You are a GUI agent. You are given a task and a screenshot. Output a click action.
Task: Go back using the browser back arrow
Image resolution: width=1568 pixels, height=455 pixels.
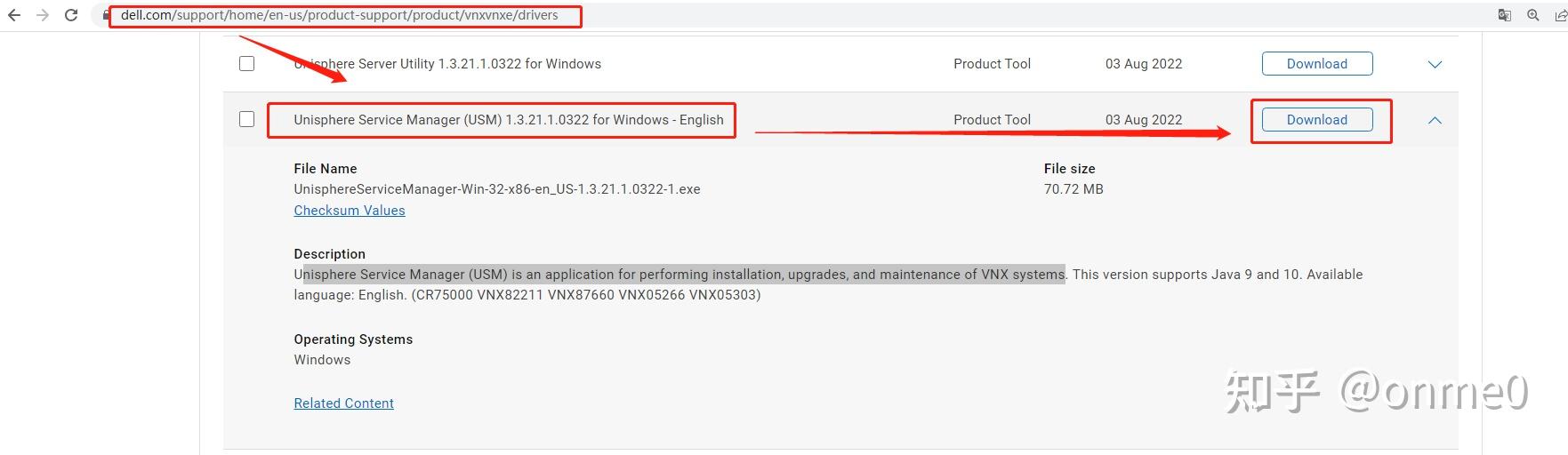point(14,15)
